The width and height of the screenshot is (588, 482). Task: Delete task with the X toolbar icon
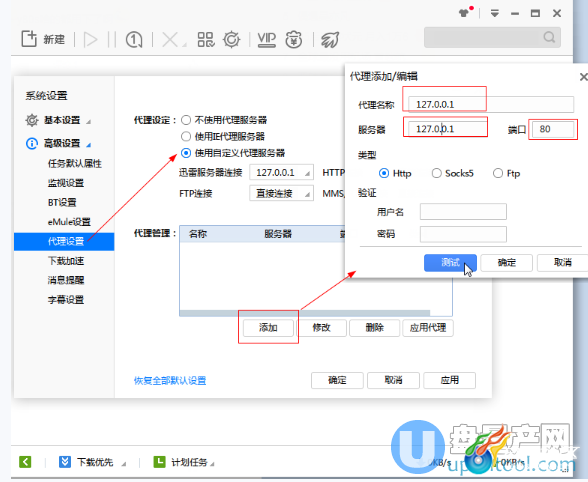tap(170, 39)
